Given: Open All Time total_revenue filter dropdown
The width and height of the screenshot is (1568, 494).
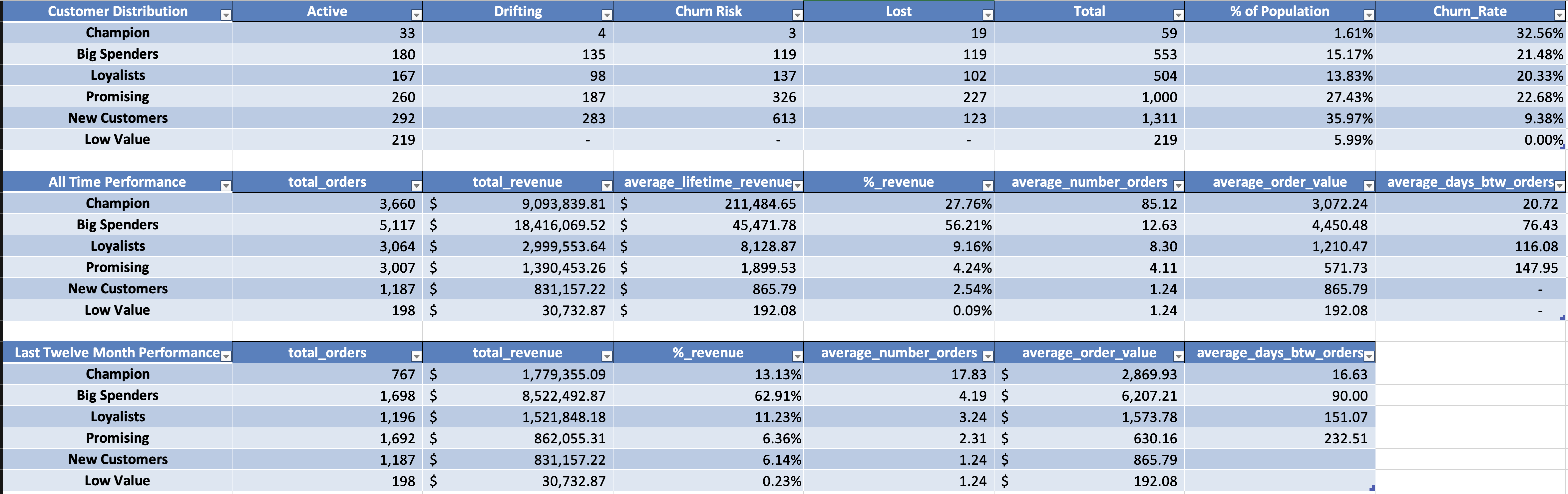Looking at the screenshot, I should point(607,186).
